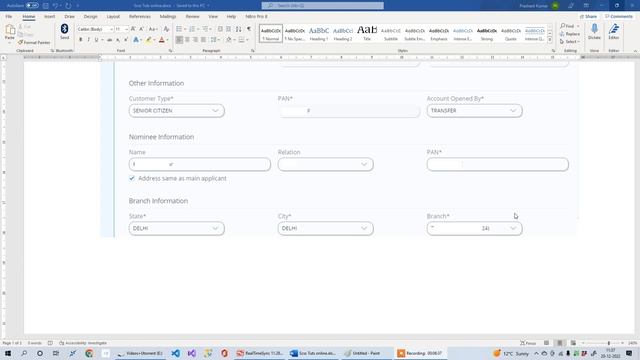640x360 pixels.
Task: Apply Underline formatting
Action: (x=96, y=40)
